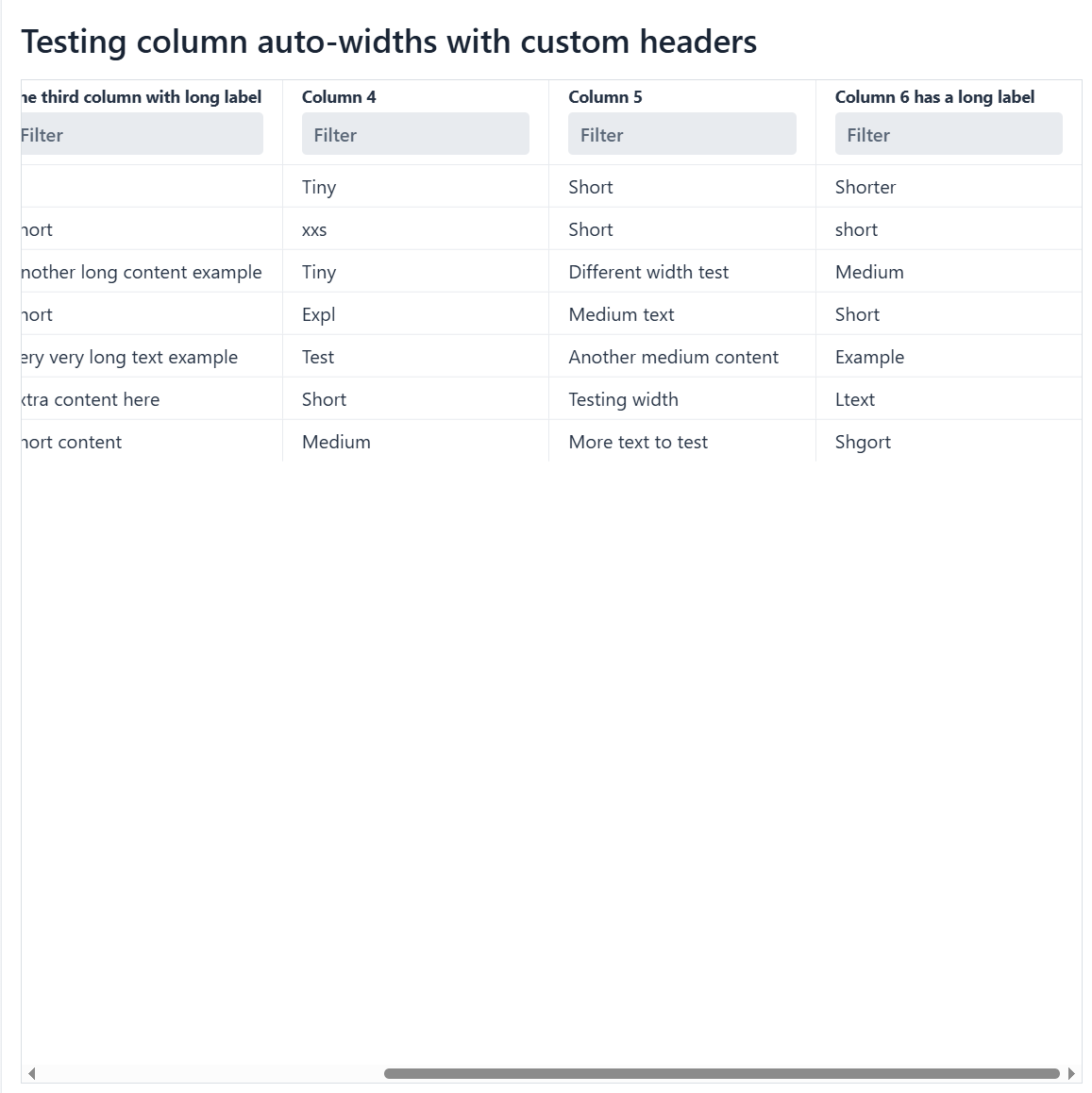
Task: Click the horizontal scrollbar thumb
Action: [721, 1073]
